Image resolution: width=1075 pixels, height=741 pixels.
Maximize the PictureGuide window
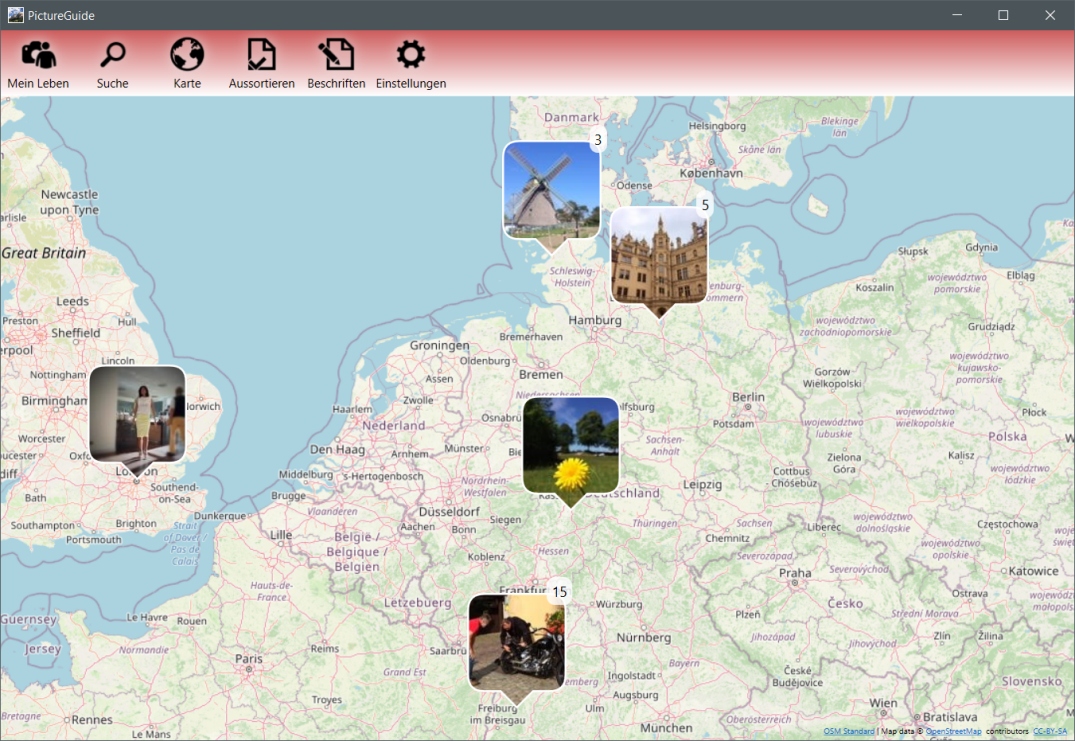[1003, 15]
